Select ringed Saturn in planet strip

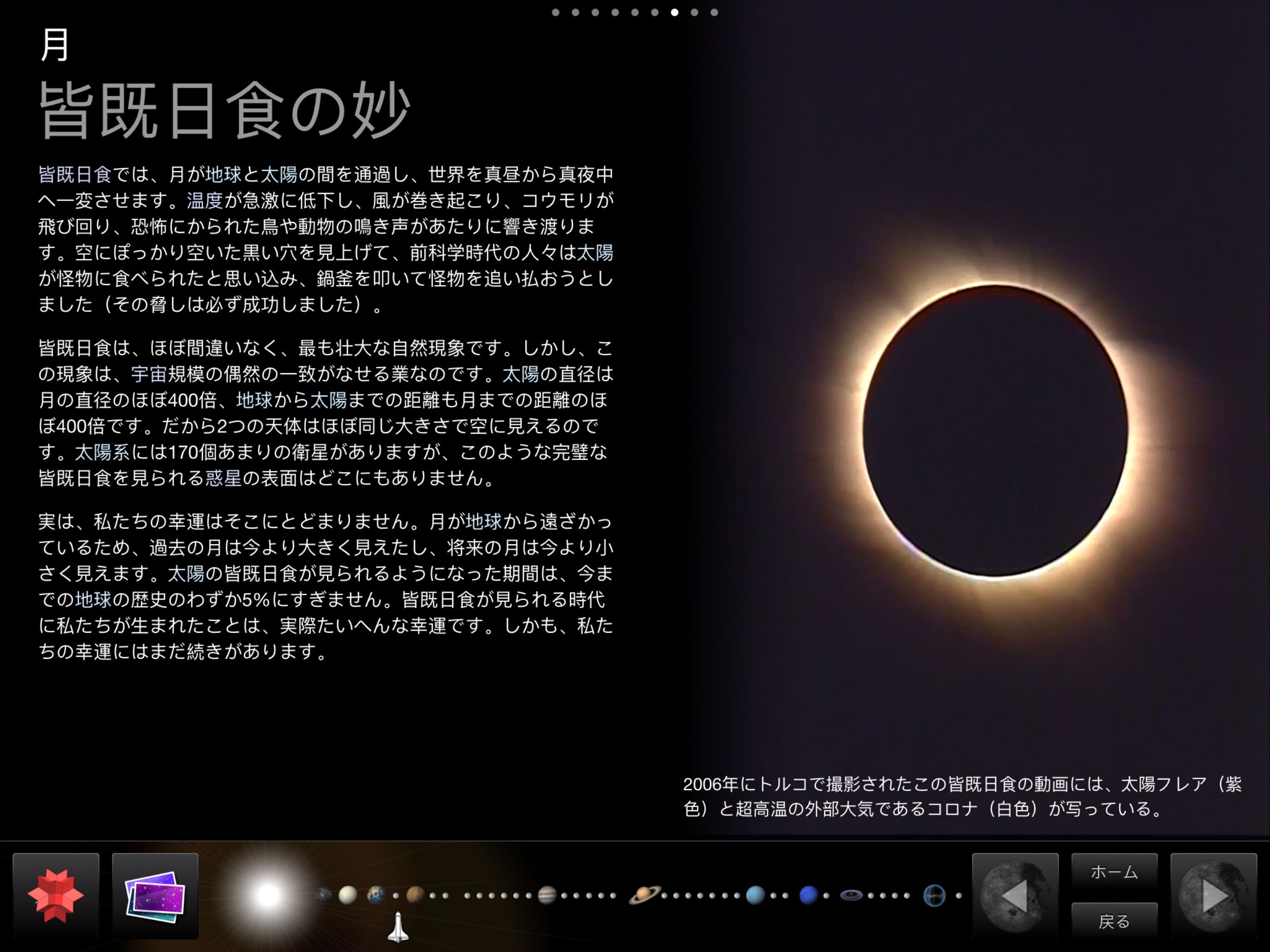pos(644,894)
